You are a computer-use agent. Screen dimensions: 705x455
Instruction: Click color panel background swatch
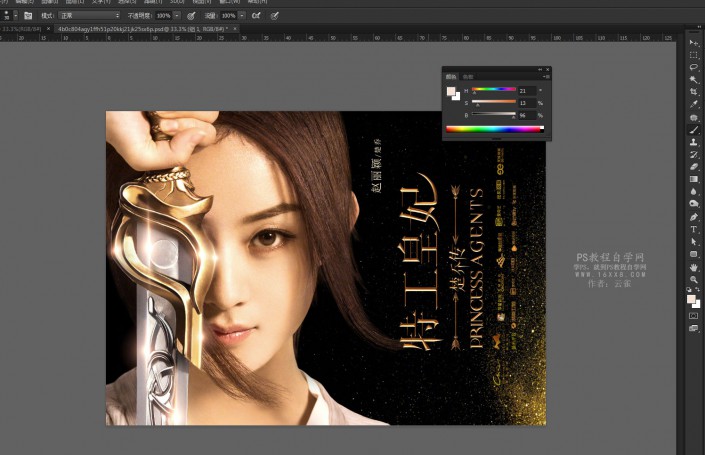[x=457, y=97]
